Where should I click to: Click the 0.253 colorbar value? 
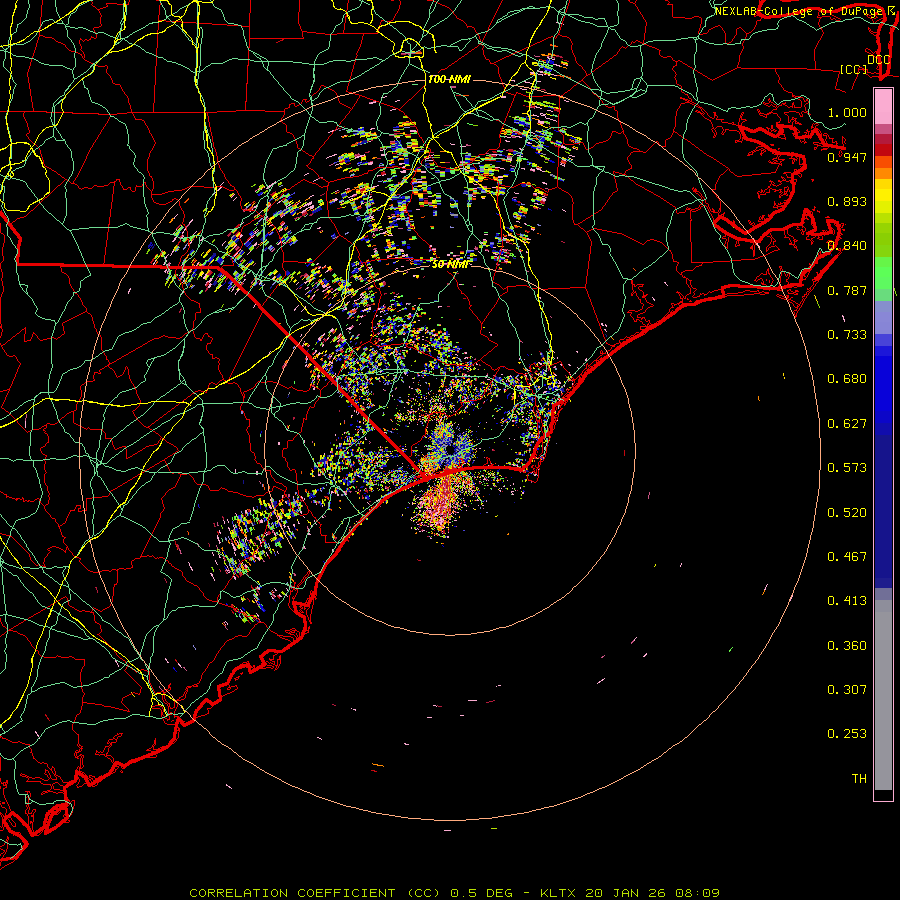(x=847, y=734)
